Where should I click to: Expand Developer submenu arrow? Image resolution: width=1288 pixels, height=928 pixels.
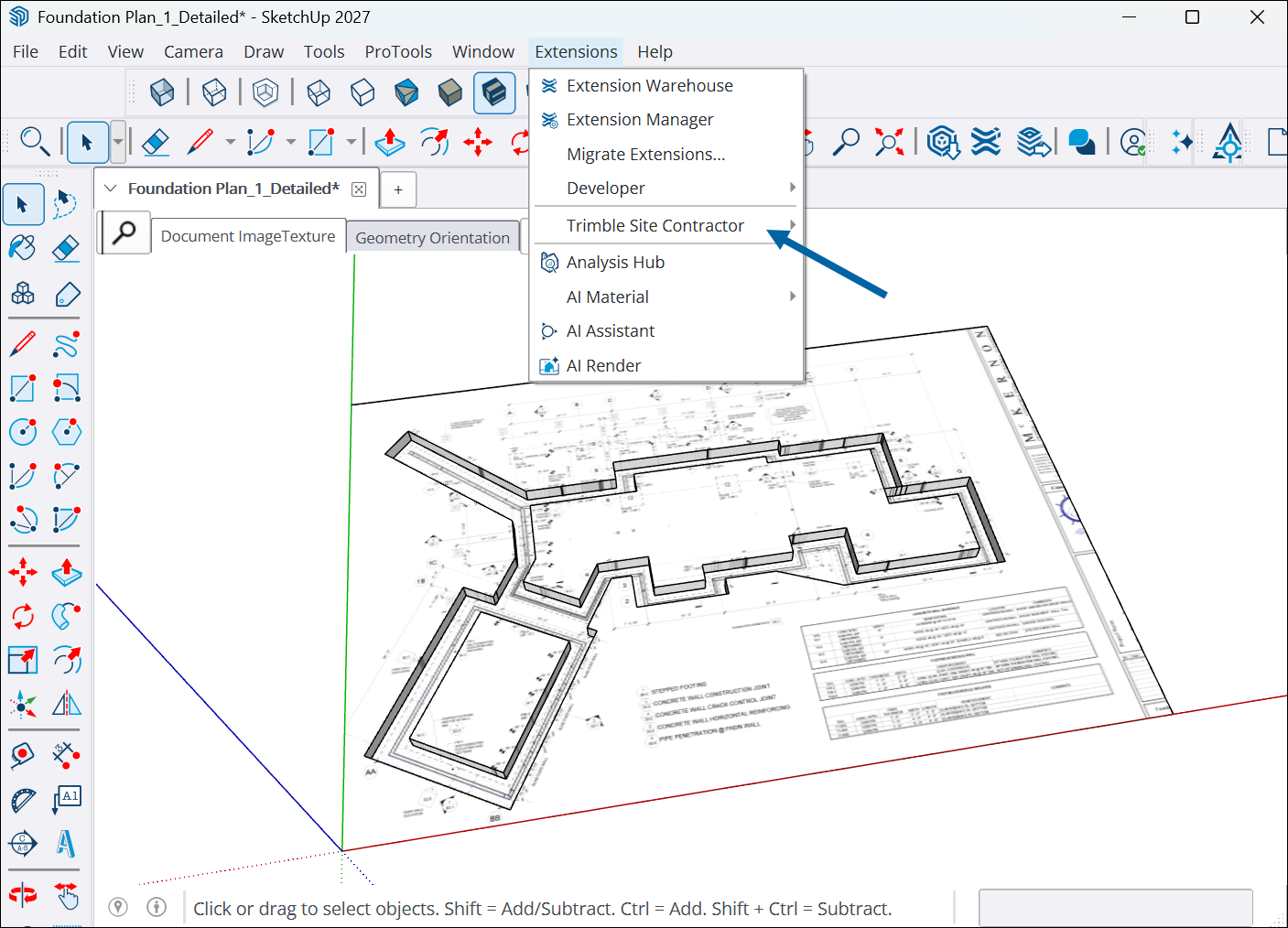[x=793, y=188]
